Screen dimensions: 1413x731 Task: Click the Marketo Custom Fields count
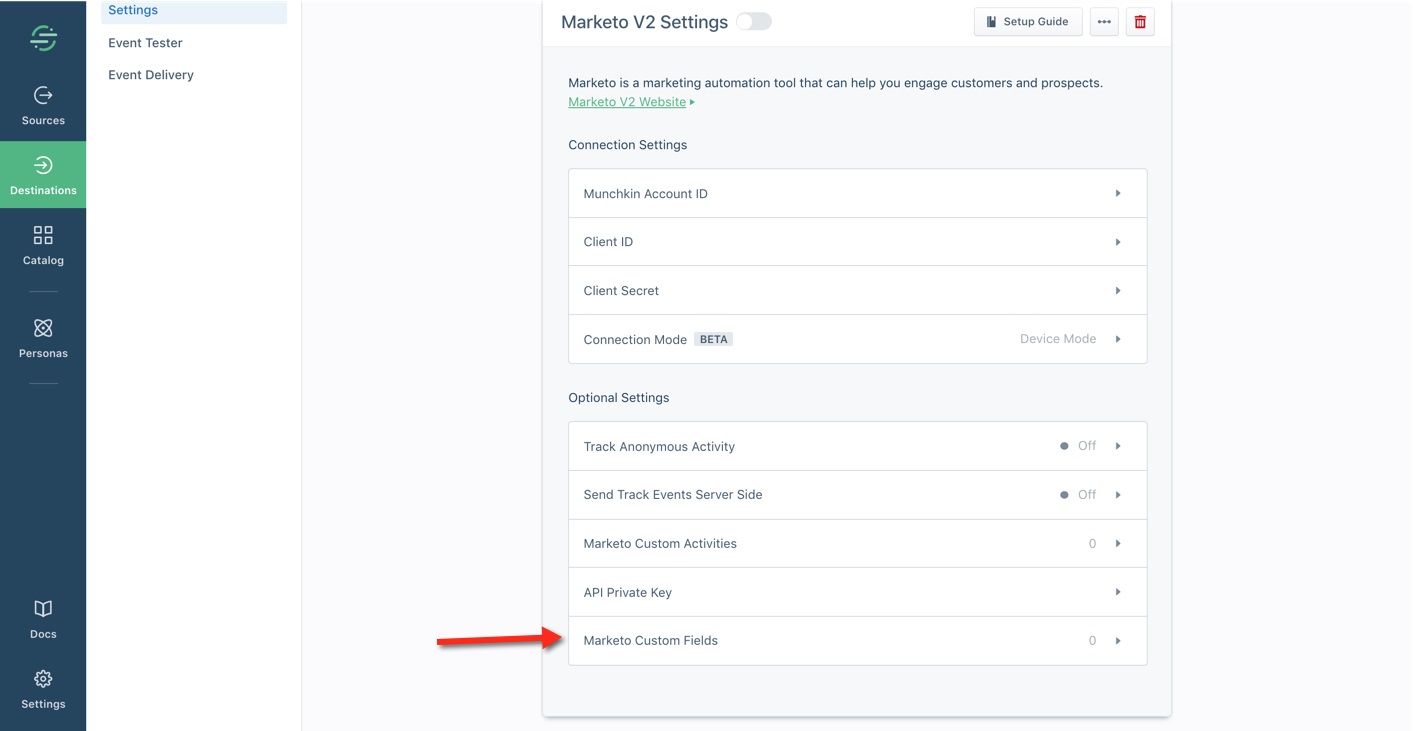(x=1092, y=640)
